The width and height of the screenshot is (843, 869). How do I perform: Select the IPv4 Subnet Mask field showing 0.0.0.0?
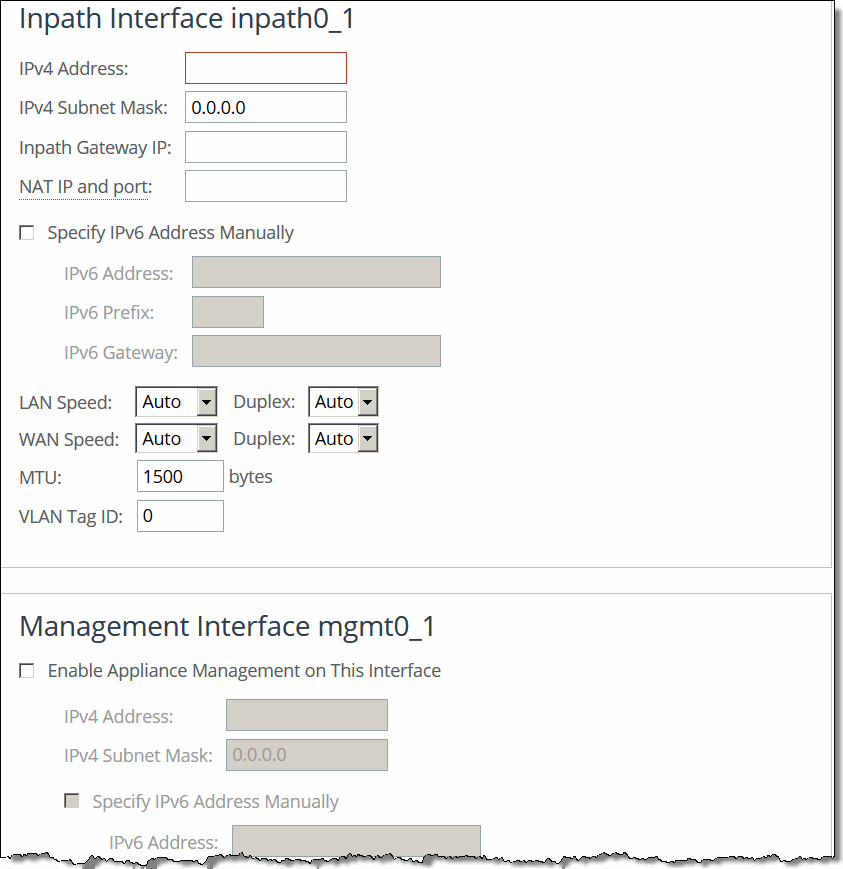coord(265,107)
